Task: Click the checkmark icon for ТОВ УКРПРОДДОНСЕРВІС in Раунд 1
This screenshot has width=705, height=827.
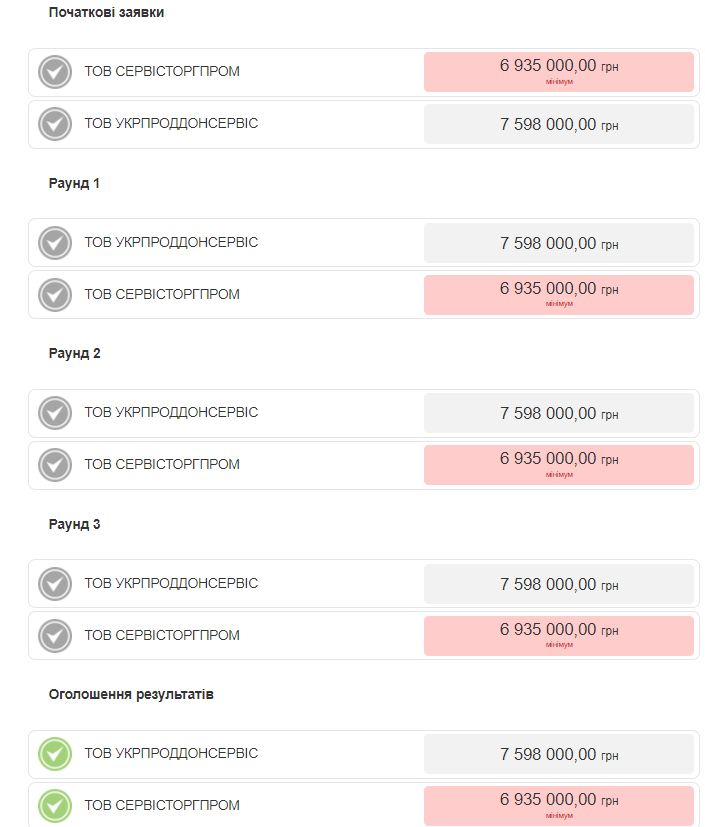Action: [x=55, y=243]
